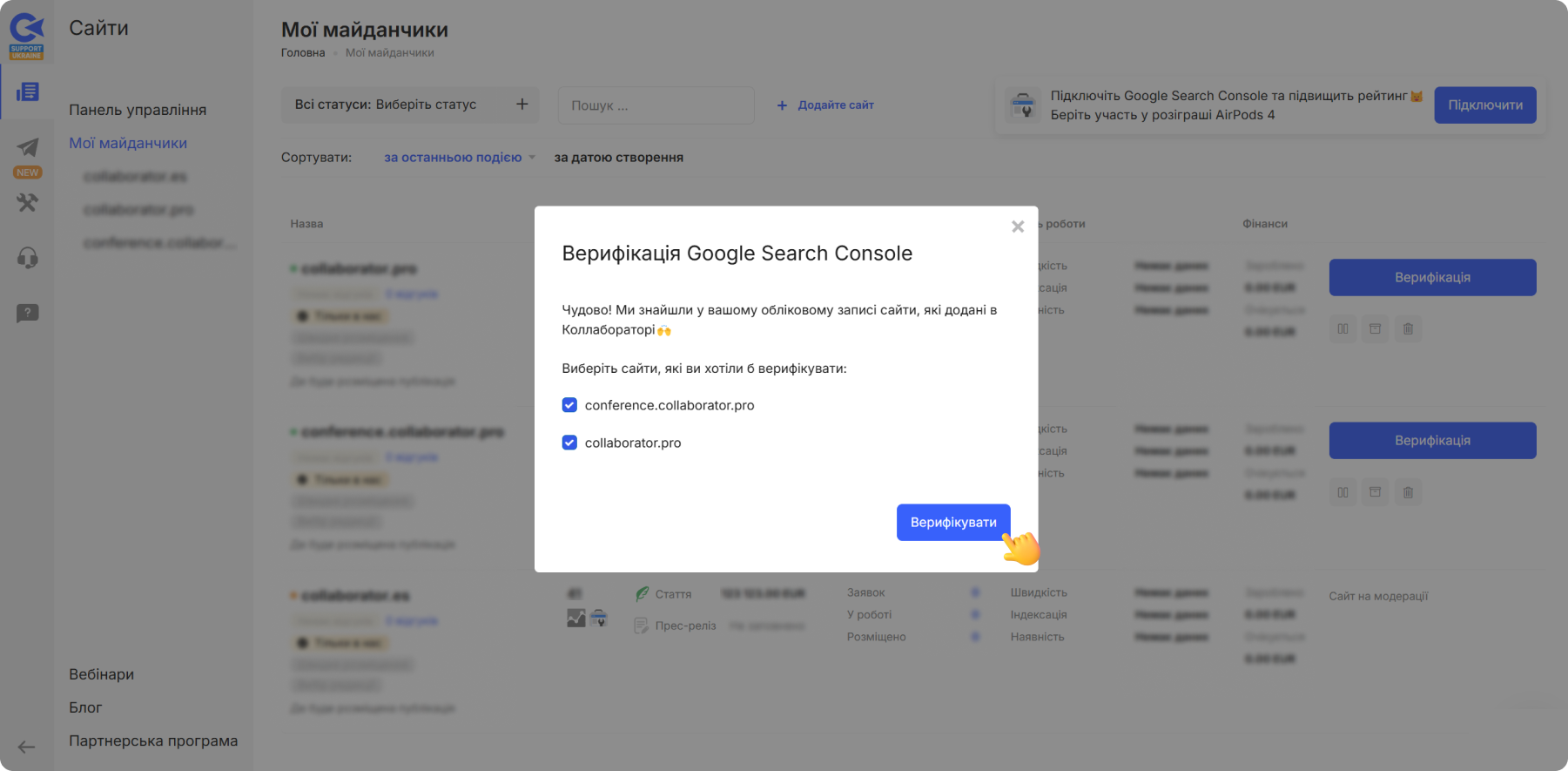Click the Google Search Console banner icon
The image size is (1568, 771).
coord(1022,105)
